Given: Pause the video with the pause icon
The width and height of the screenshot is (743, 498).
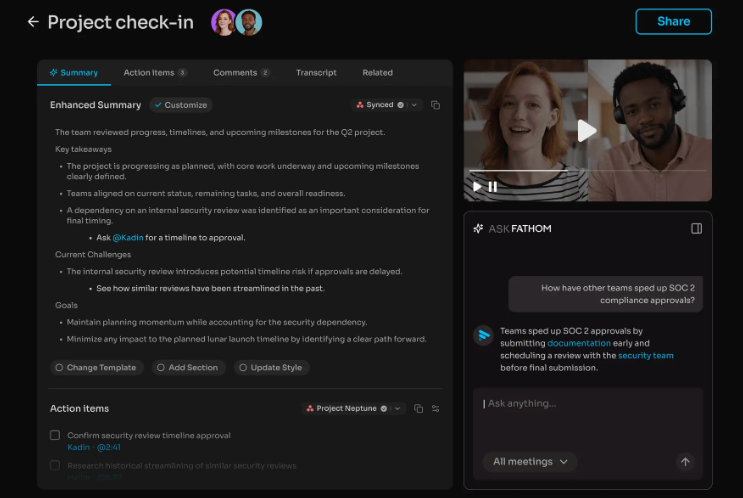Looking at the screenshot, I should tap(493, 186).
